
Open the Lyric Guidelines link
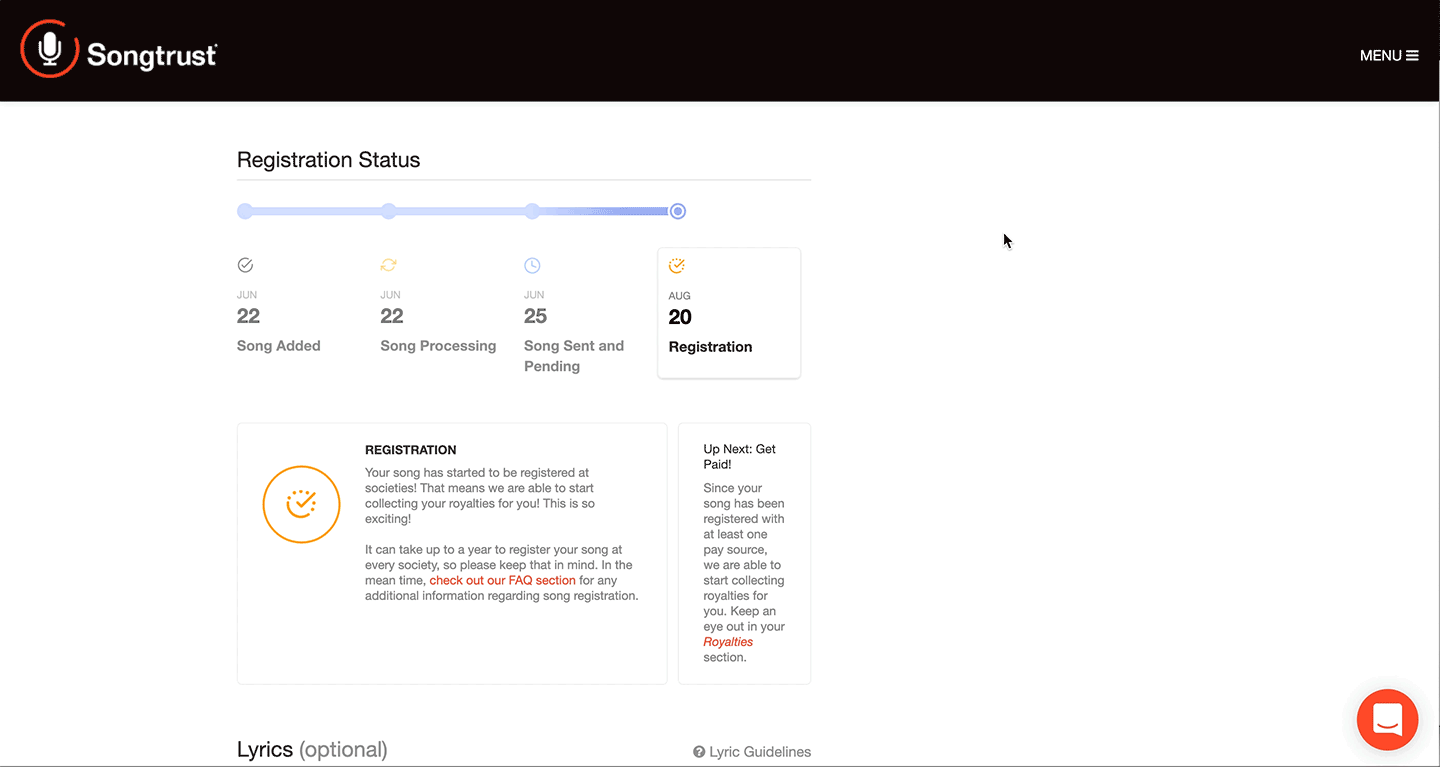(760, 752)
